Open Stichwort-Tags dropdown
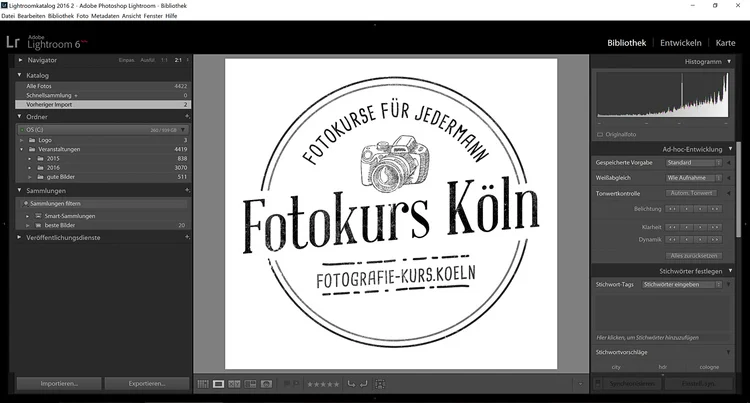Image resolution: width=750 pixels, height=403 pixels. tap(682, 284)
